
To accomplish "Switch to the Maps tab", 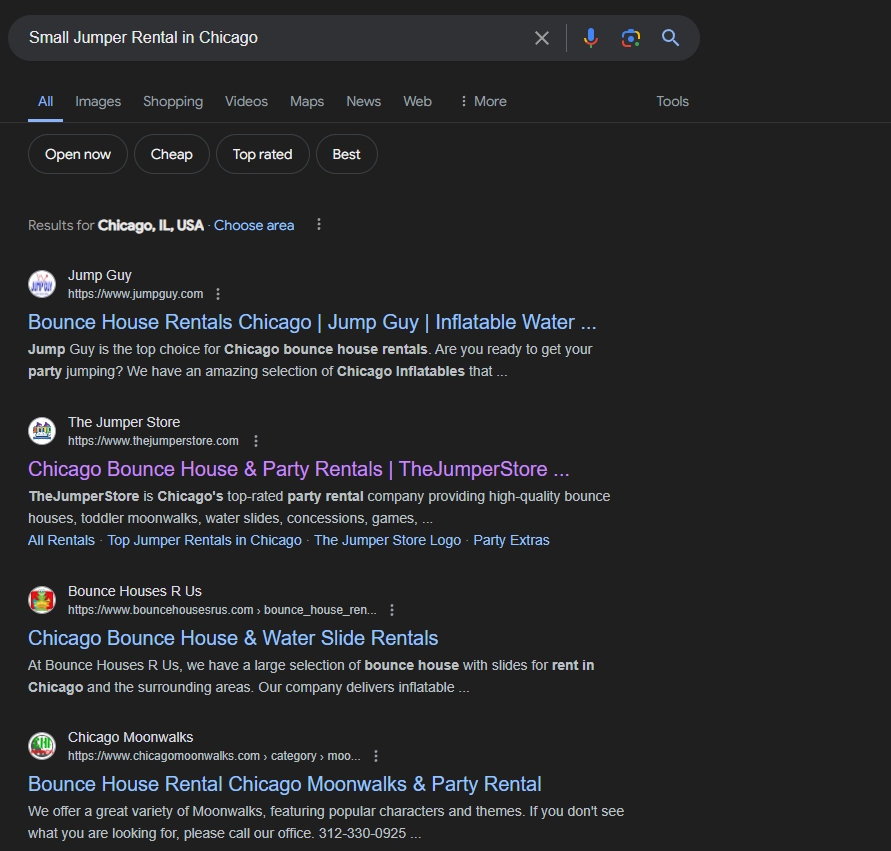I will coord(307,101).
